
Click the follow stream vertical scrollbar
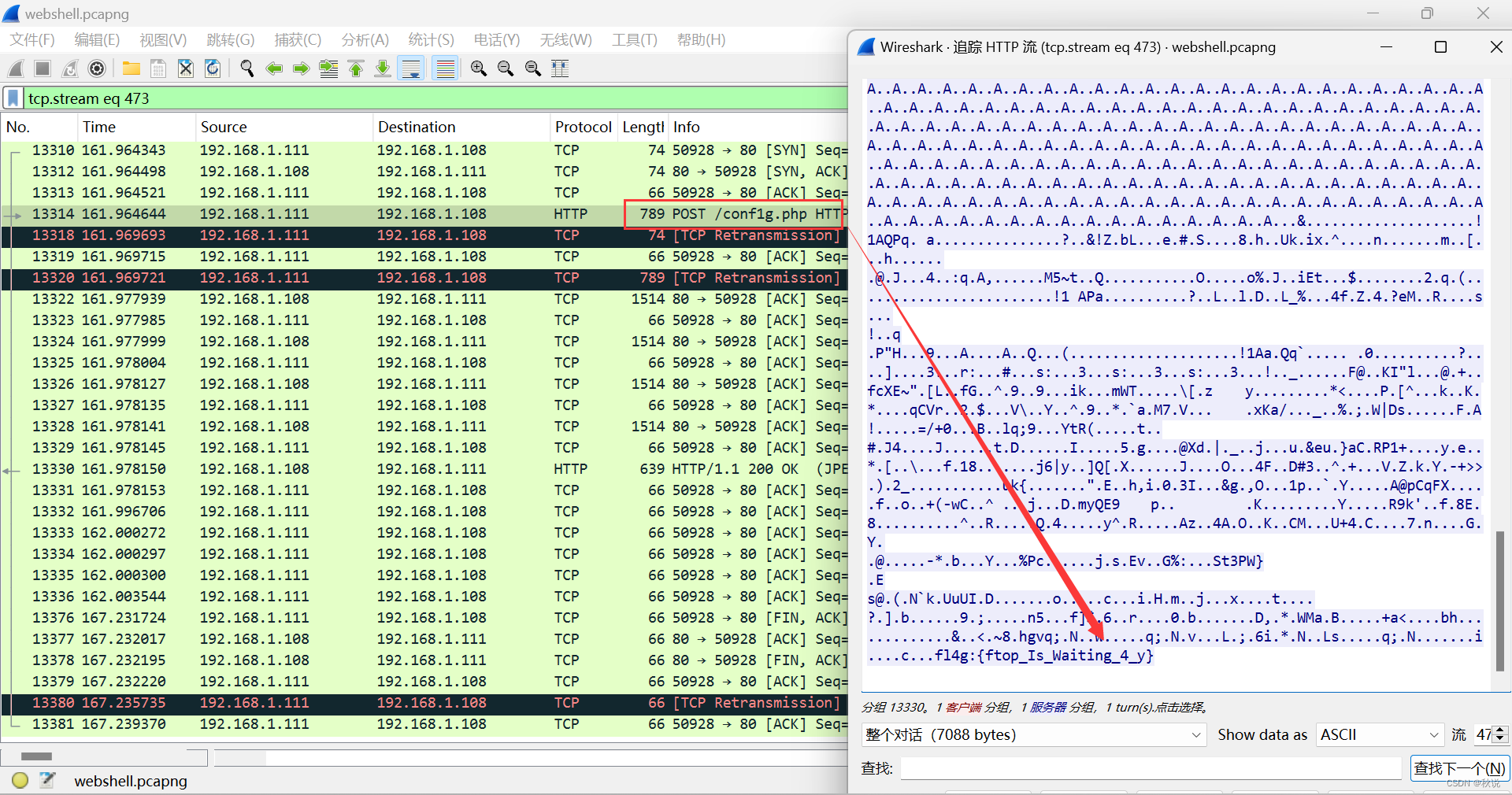click(1500, 601)
